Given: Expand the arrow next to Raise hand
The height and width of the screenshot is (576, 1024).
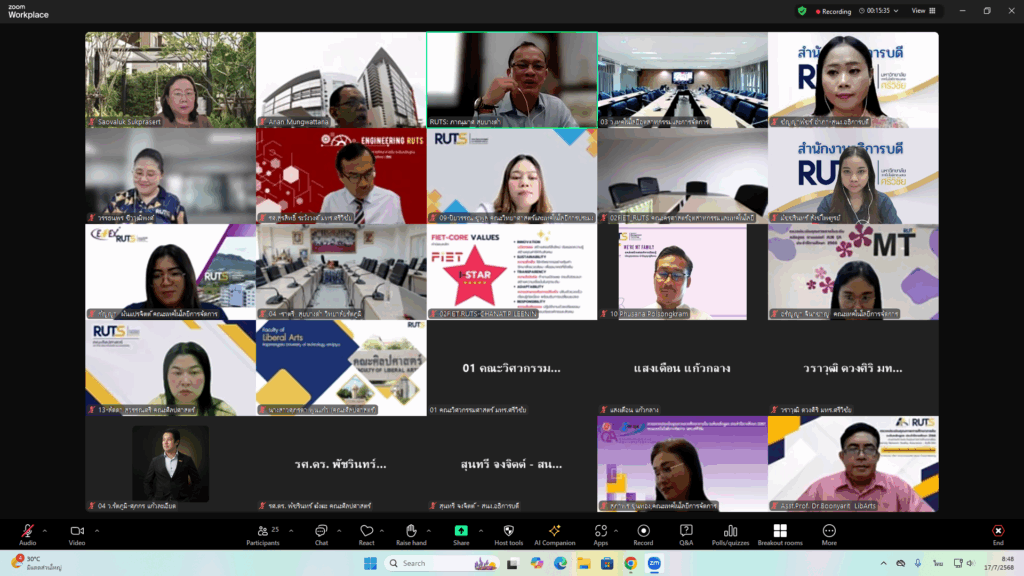Looking at the screenshot, I should (428, 531).
